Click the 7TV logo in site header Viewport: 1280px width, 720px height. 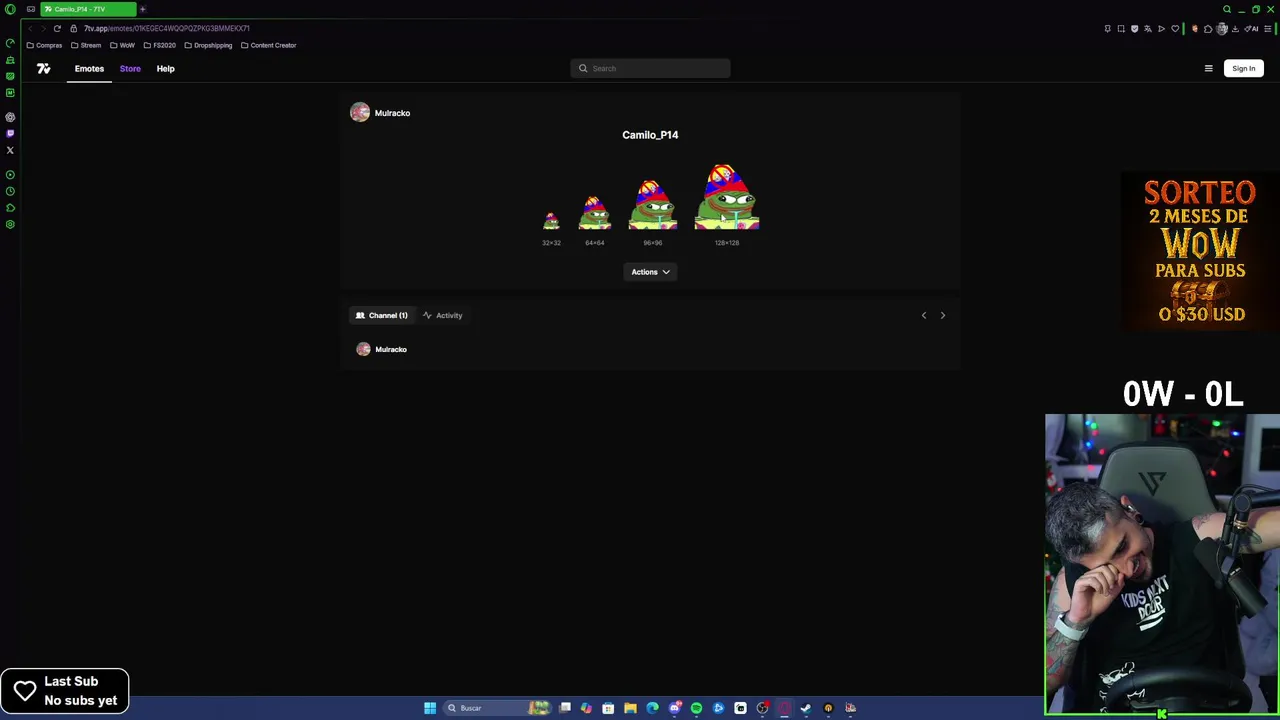43,68
